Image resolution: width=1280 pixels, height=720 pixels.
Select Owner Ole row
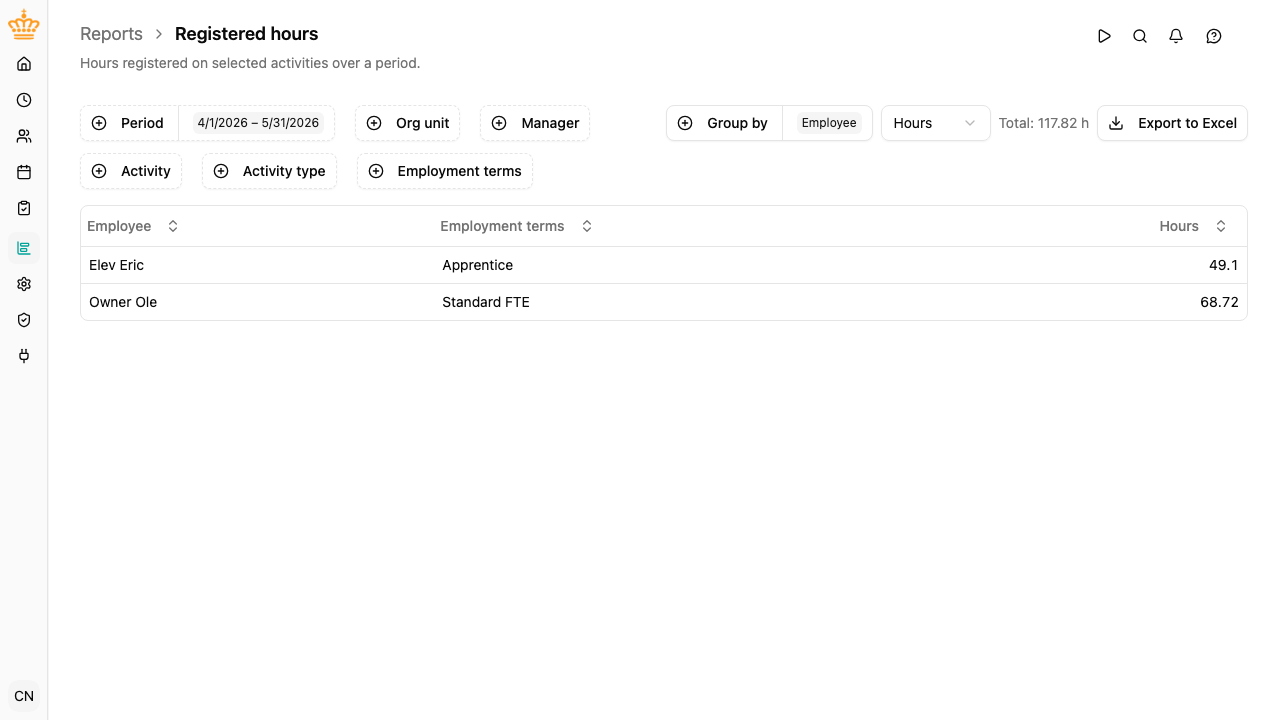pos(664,302)
